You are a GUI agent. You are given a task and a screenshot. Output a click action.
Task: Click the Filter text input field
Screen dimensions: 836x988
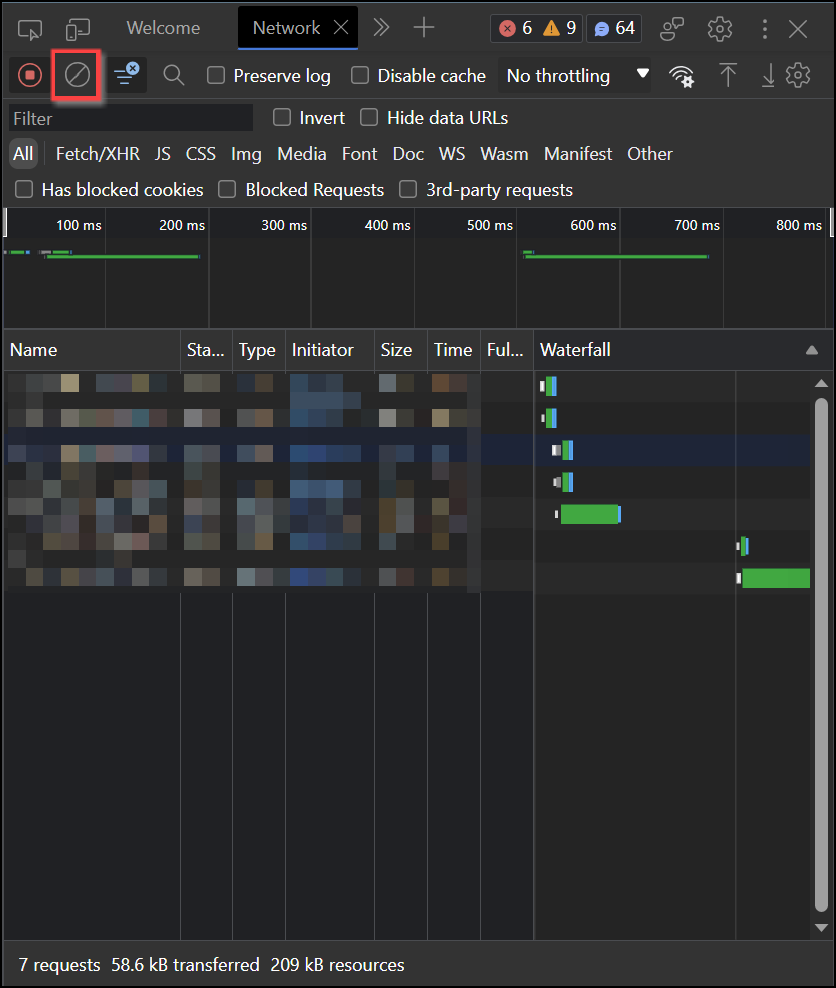click(130, 118)
